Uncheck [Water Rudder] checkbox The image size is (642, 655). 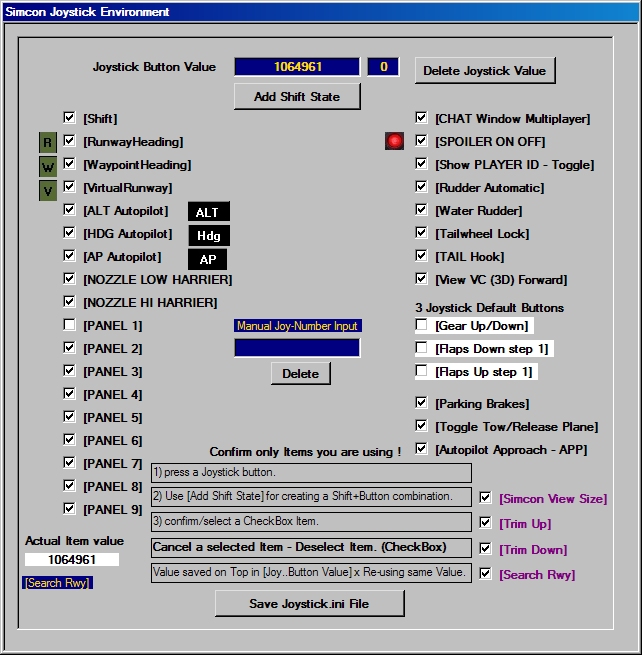(x=421, y=210)
